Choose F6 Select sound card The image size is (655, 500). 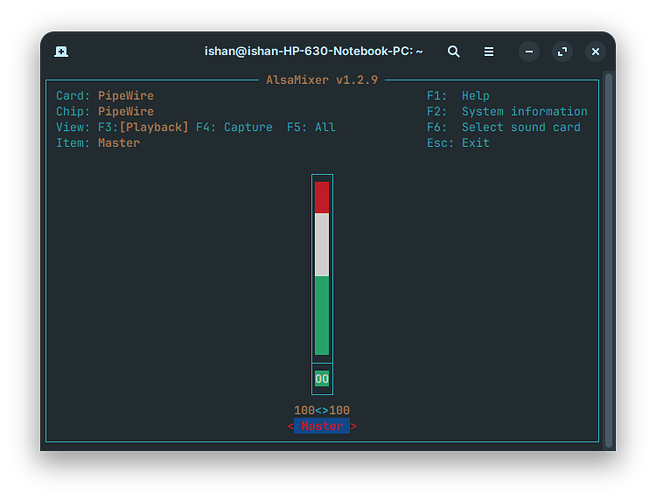coord(503,127)
